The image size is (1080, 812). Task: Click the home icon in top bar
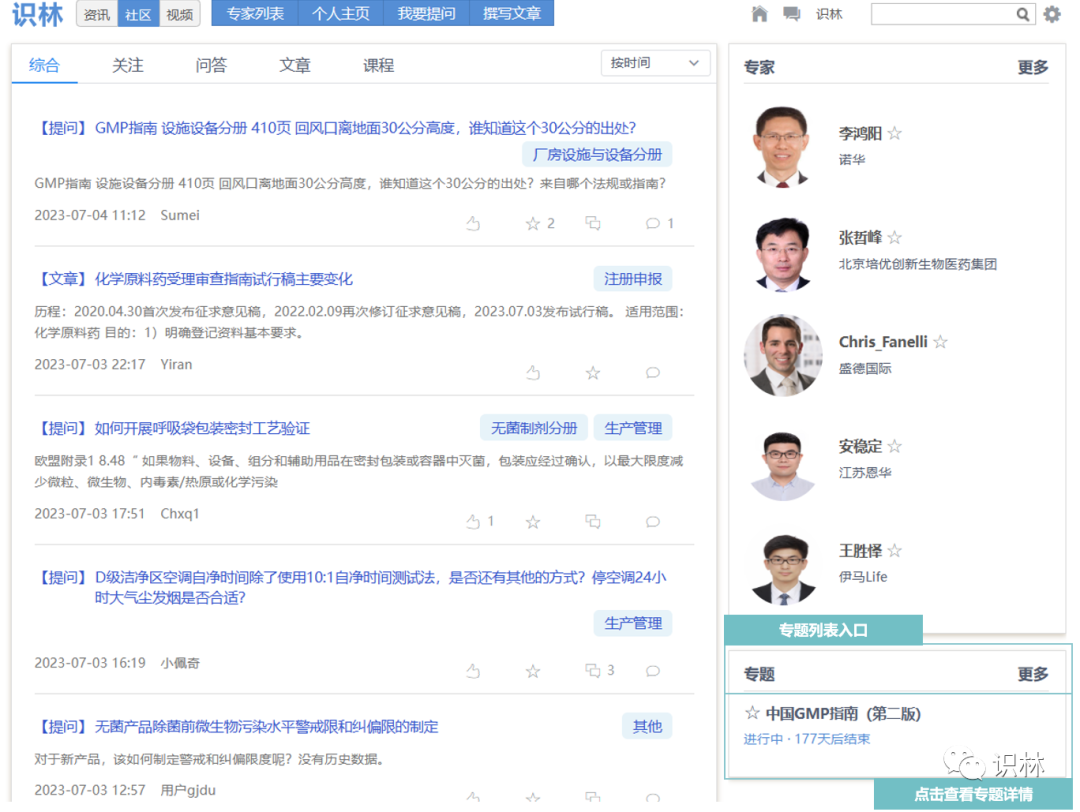click(760, 14)
